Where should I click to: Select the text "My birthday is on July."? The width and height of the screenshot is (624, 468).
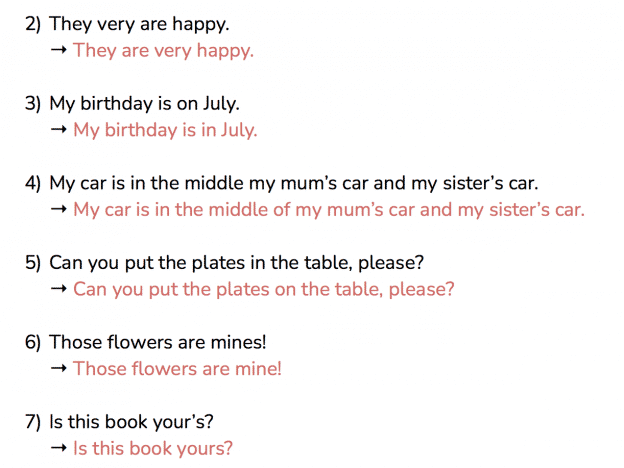[x=144, y=104]
